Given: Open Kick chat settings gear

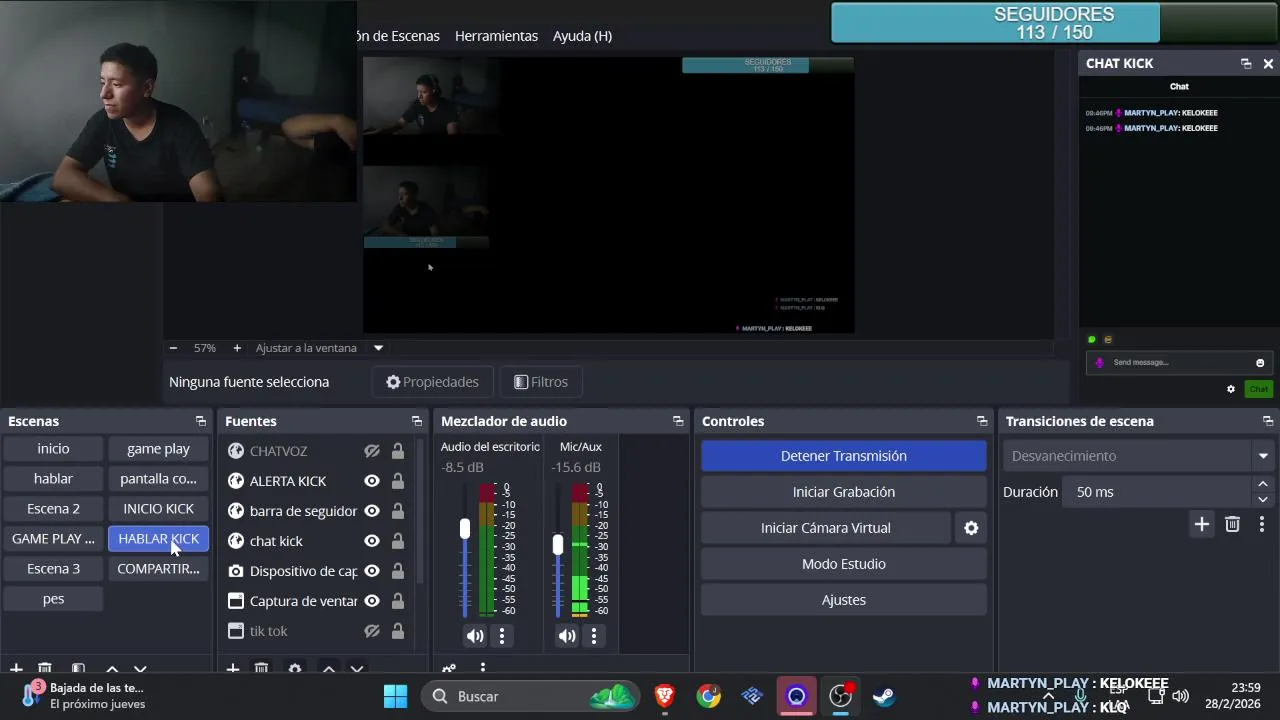Looking at the screenshot, I should (x=1231, y=389).
